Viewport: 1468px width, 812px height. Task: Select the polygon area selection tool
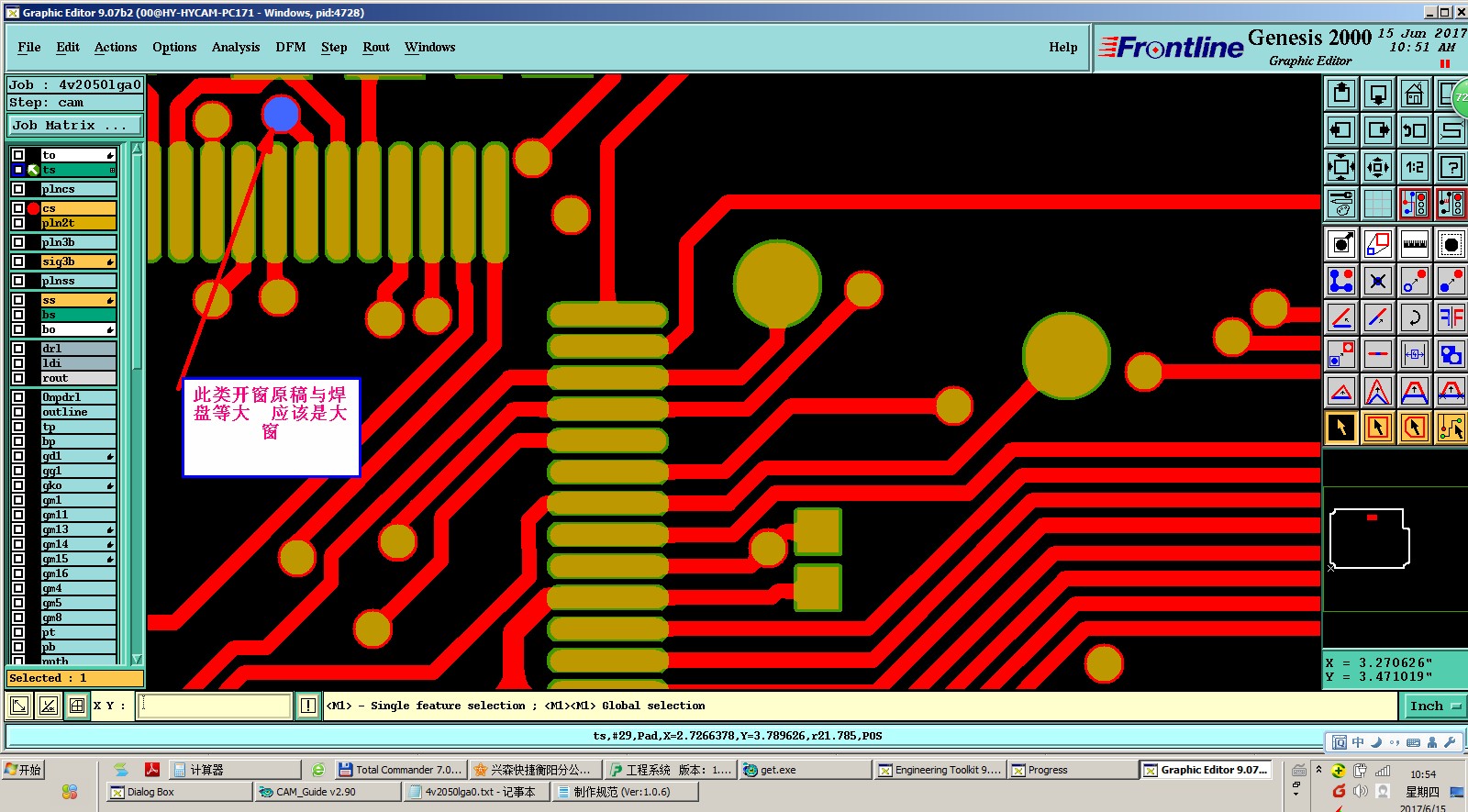pos(1415,428)
